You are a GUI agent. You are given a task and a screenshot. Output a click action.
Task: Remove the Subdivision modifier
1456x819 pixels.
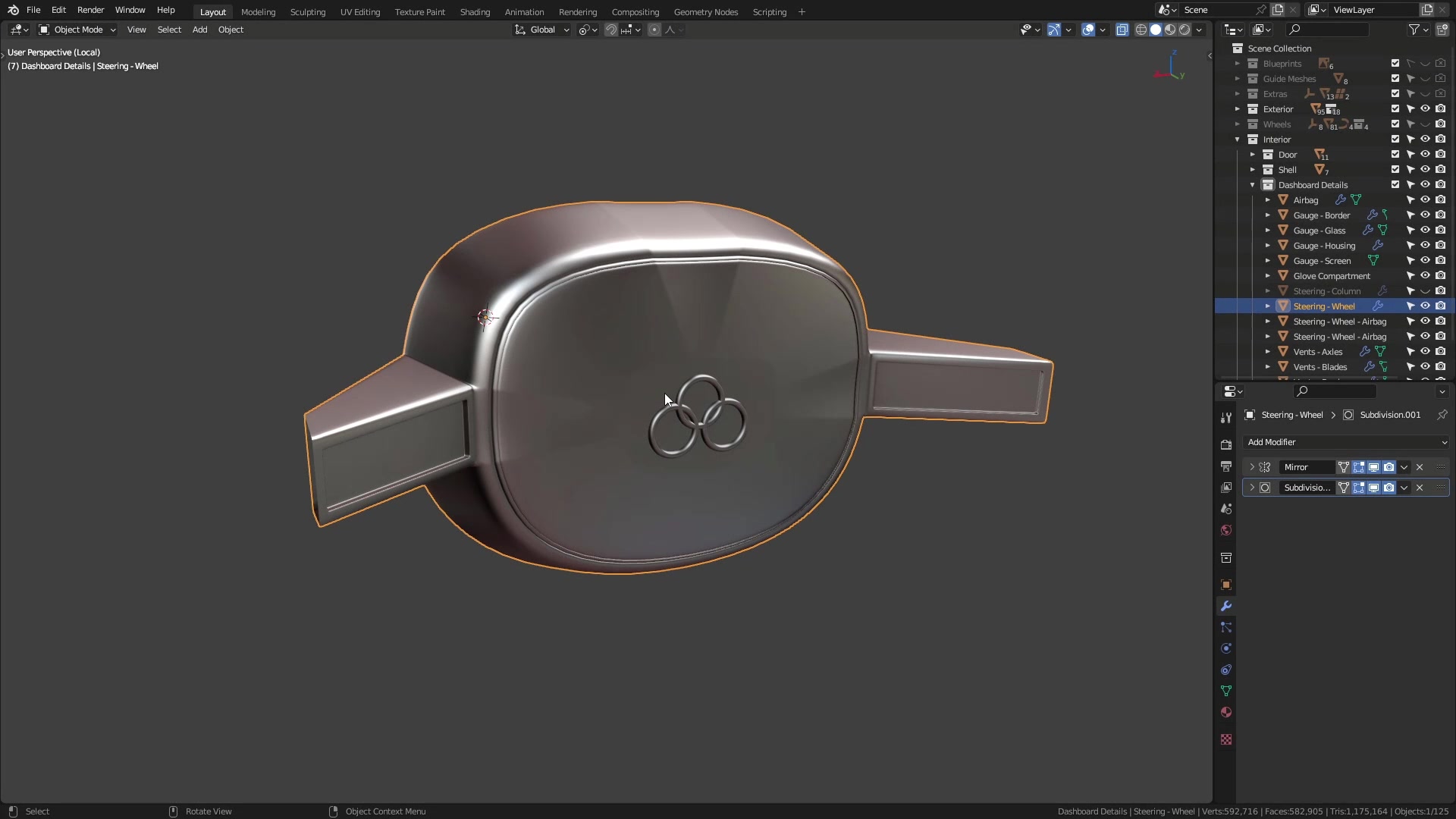[1420, 488]
